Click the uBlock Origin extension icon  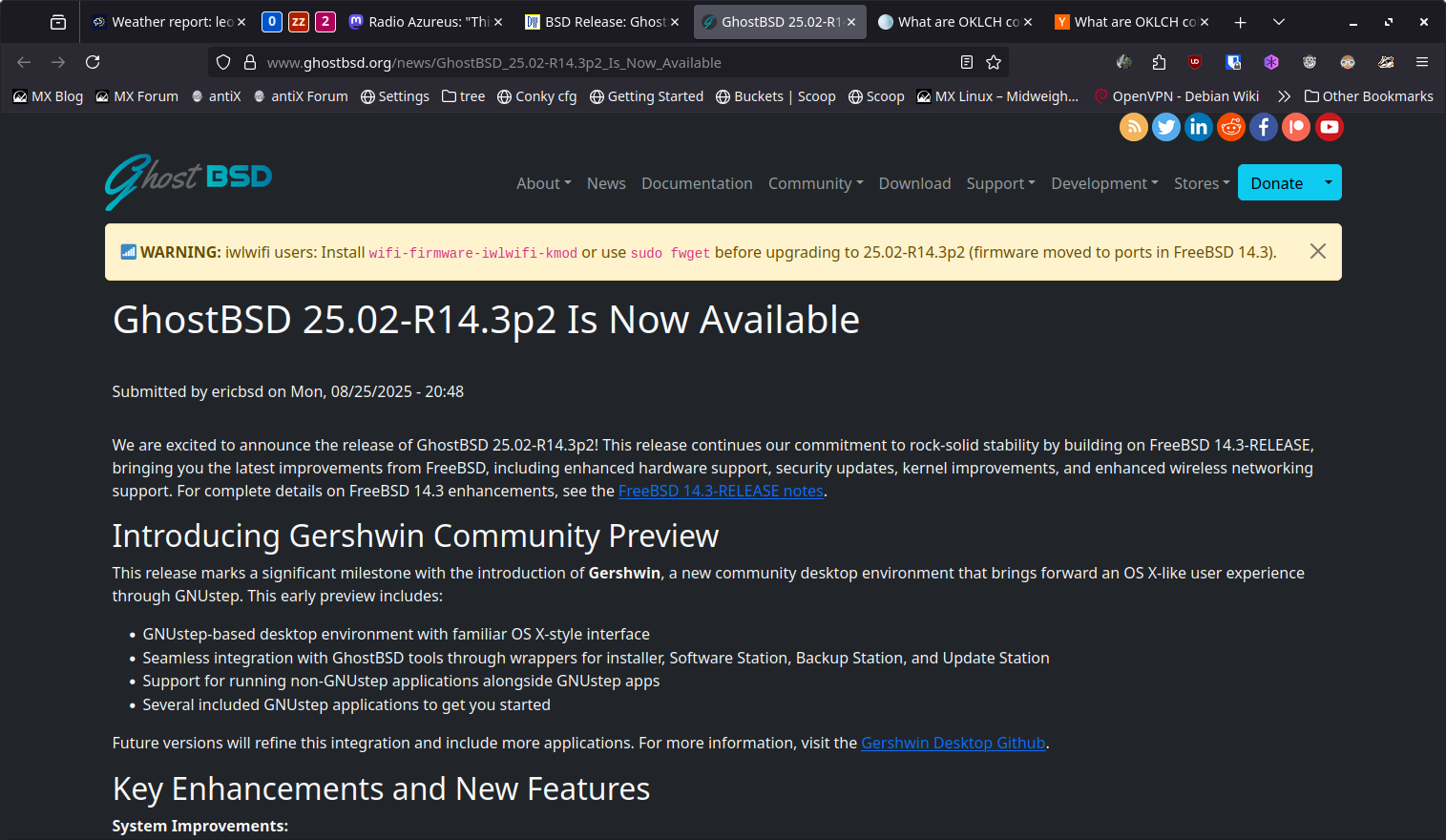point(1195,62)
